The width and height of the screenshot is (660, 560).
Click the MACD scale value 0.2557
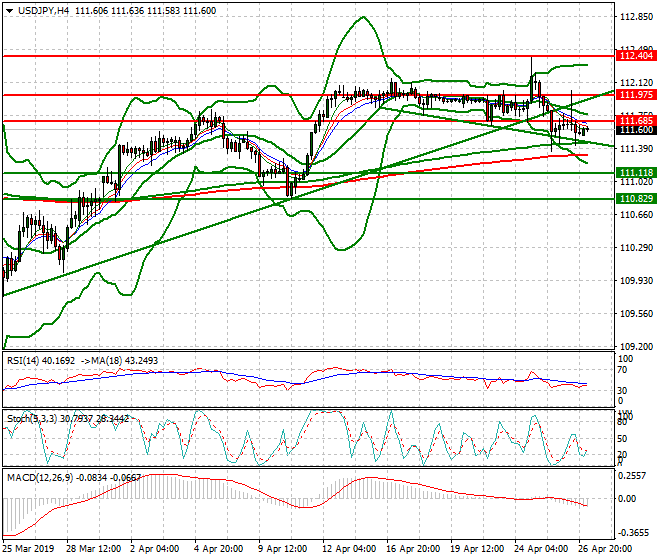pyautogui.click(x=632, y=475)
